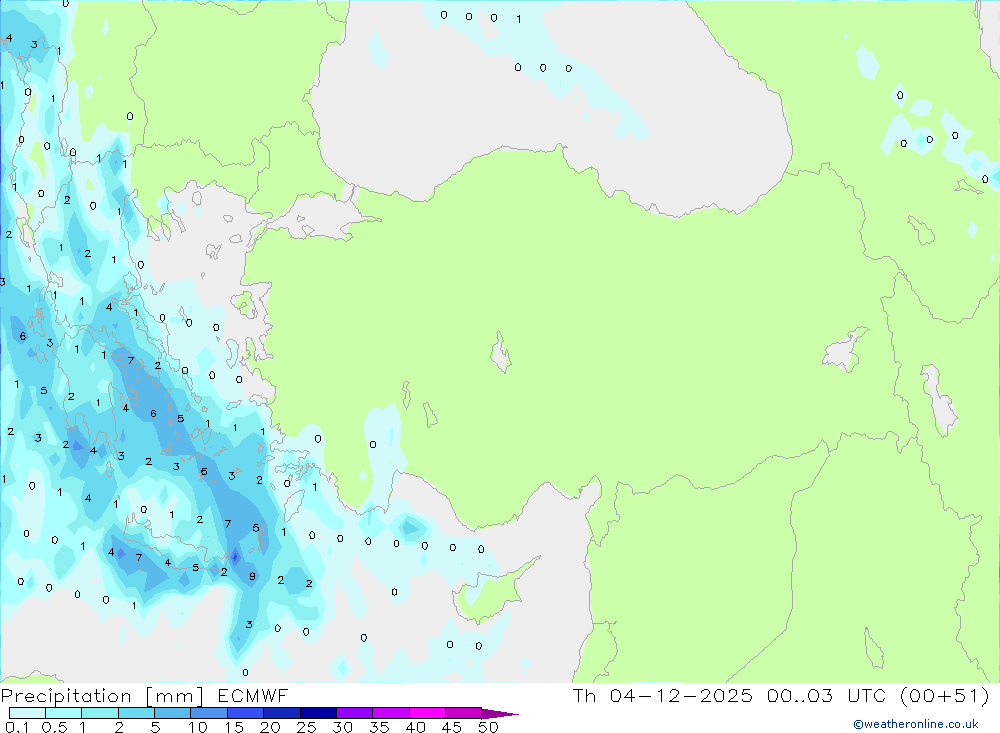1000x733 pixels.
Task: Select the 20 to 25 mm legend swatch
Action: [x=282, y=713]
